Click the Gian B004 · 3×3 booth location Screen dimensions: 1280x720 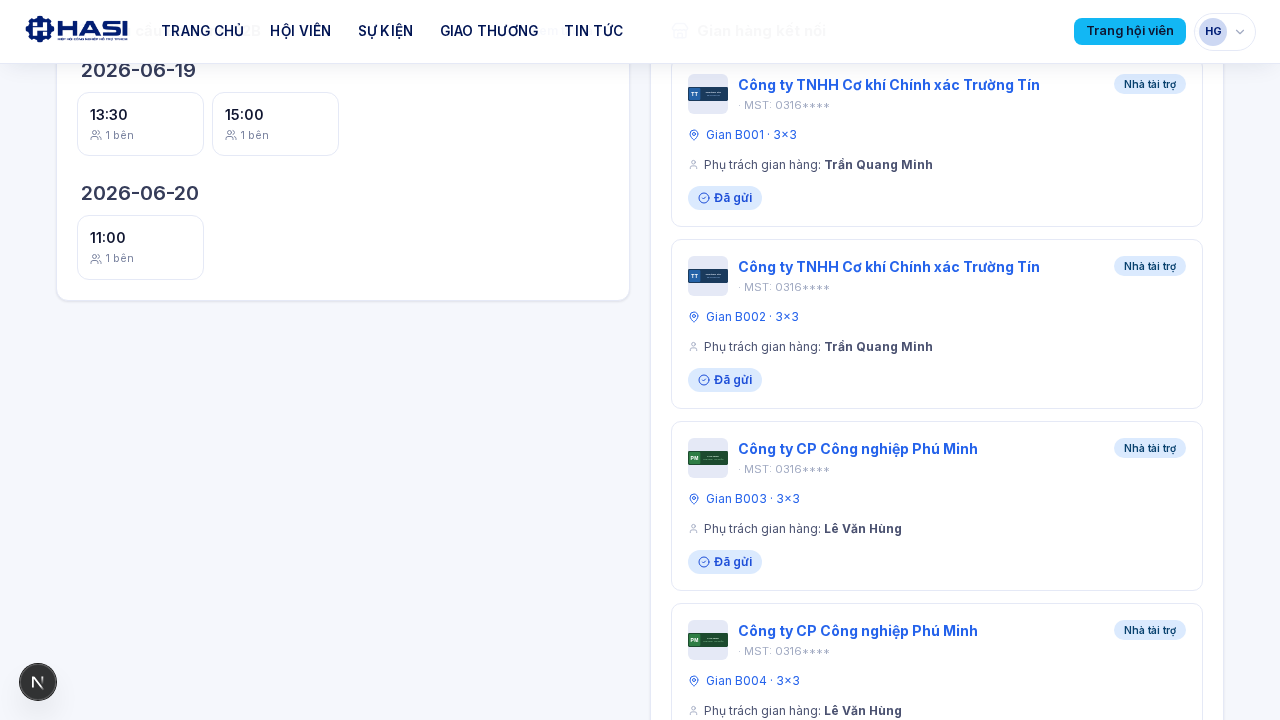pos(753,681)
